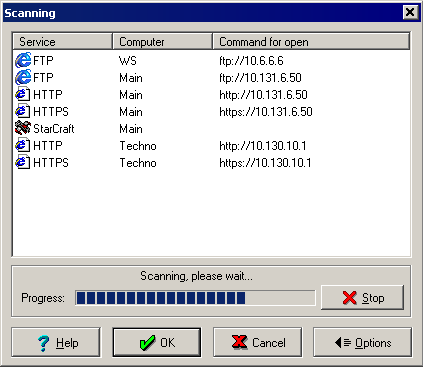The image size is (423, 367).
Task: Select the ftp://10.6.6.6 command entry
Action: 251,61
